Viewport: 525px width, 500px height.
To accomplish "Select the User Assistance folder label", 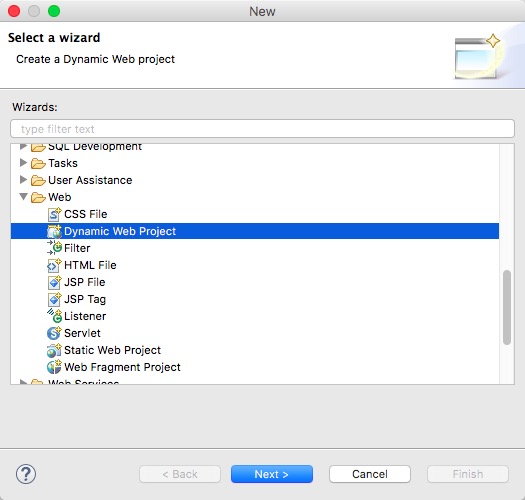I will (x=90, y=180).
